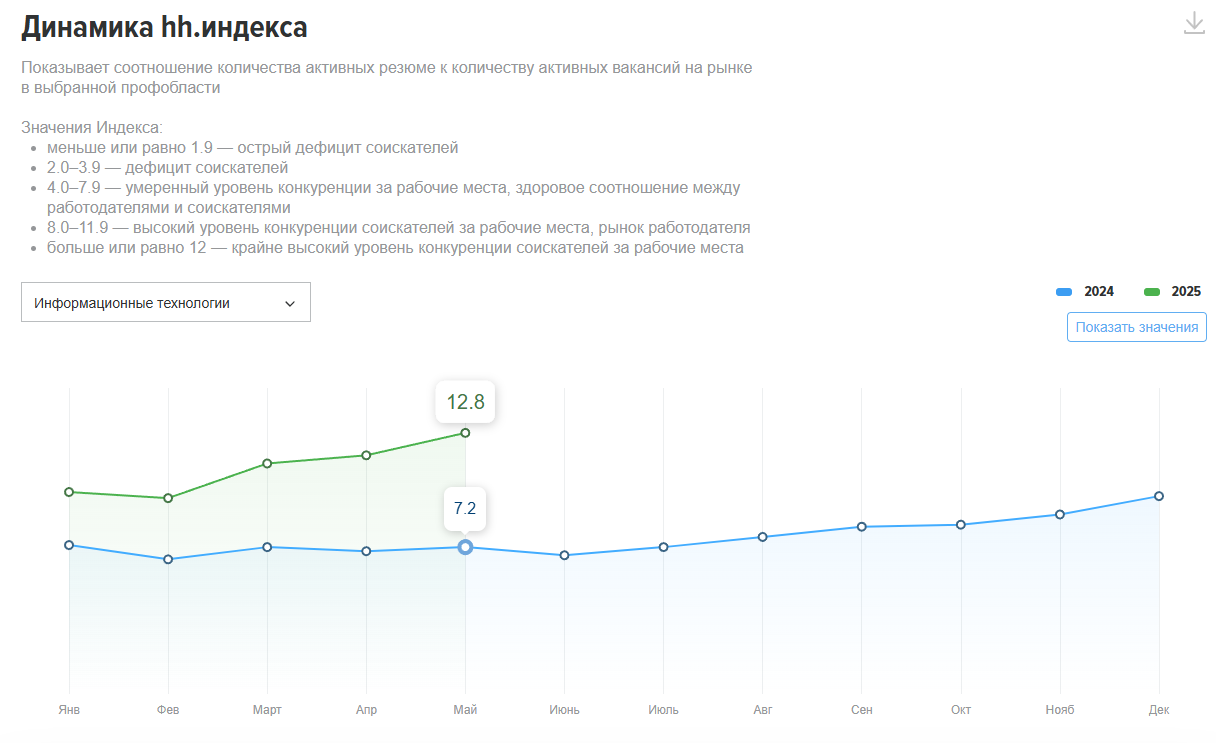Image resolution: width=1216 pixels, height=743 pixels.
Task: Click the highlighted May 2024 data point
Action: point(465,547)
